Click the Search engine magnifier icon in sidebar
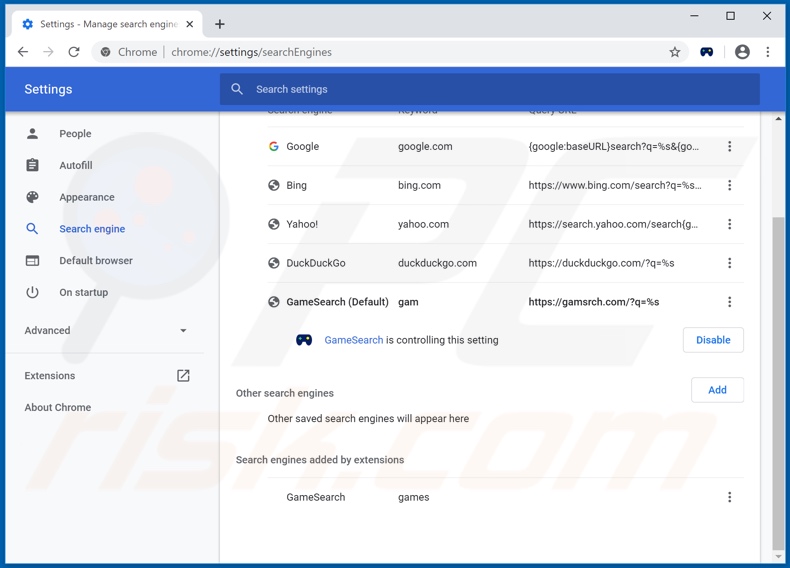790x568 pixels. 32,229
